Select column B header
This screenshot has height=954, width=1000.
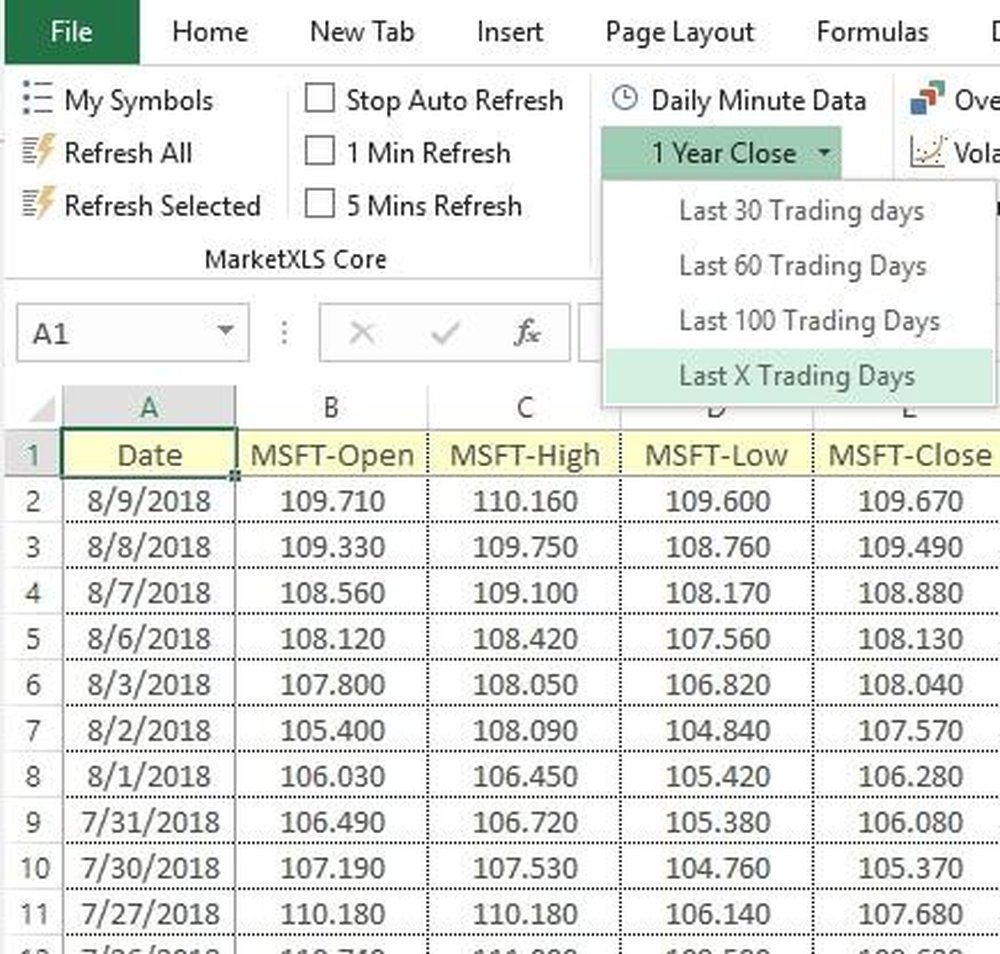(x=332, y=407)
